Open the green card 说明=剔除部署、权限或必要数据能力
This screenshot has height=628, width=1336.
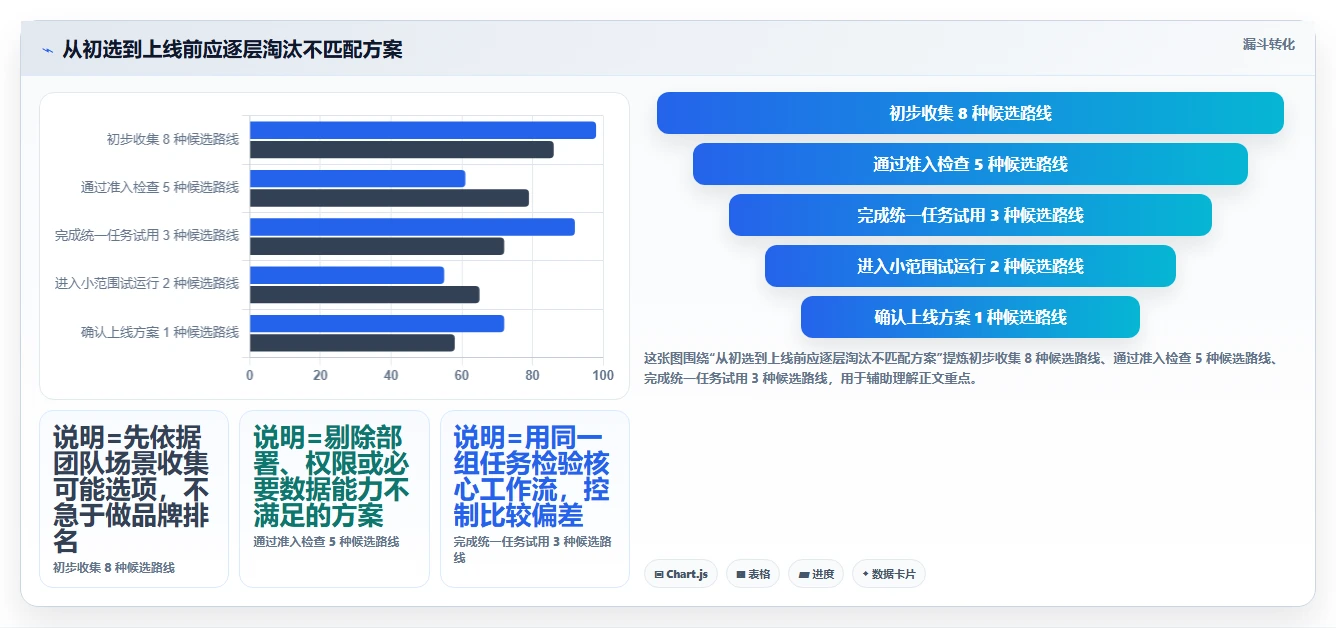coord(334,499)
